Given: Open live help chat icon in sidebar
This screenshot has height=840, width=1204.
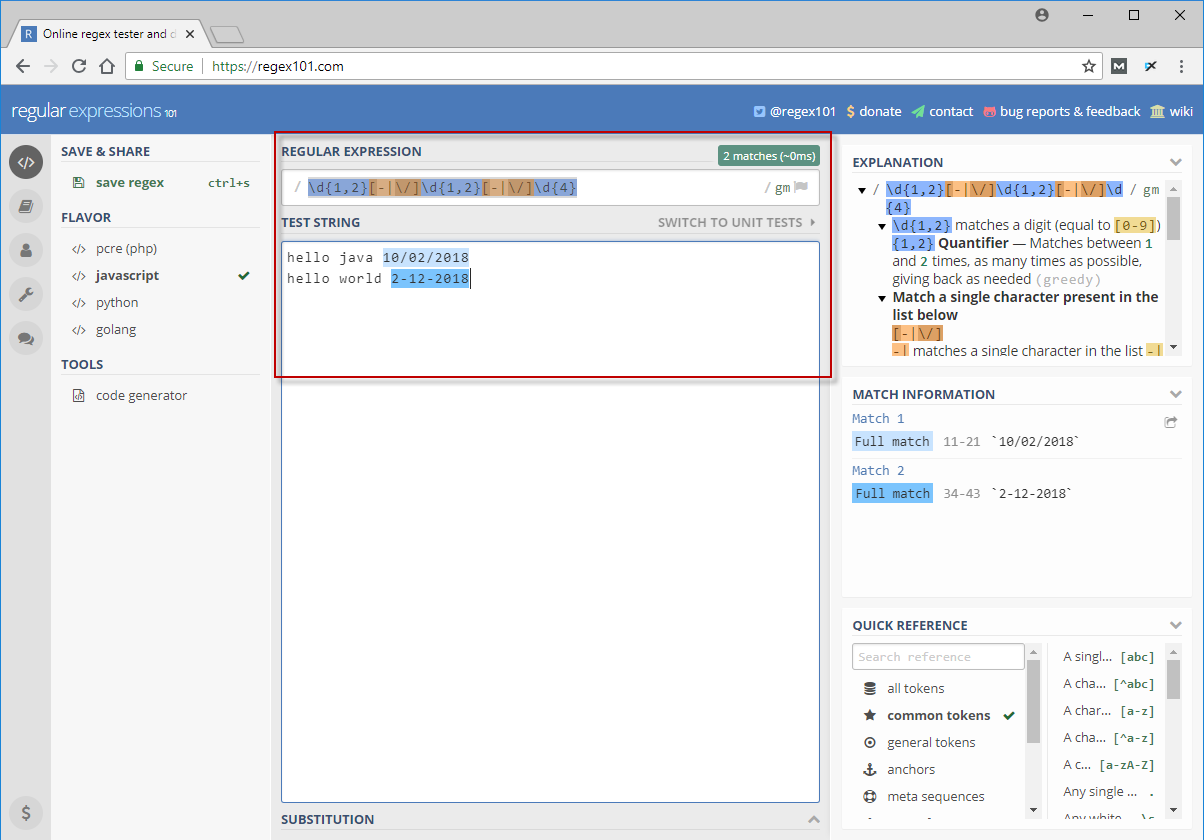Looking at the screenshot, I should pos(26,338).
